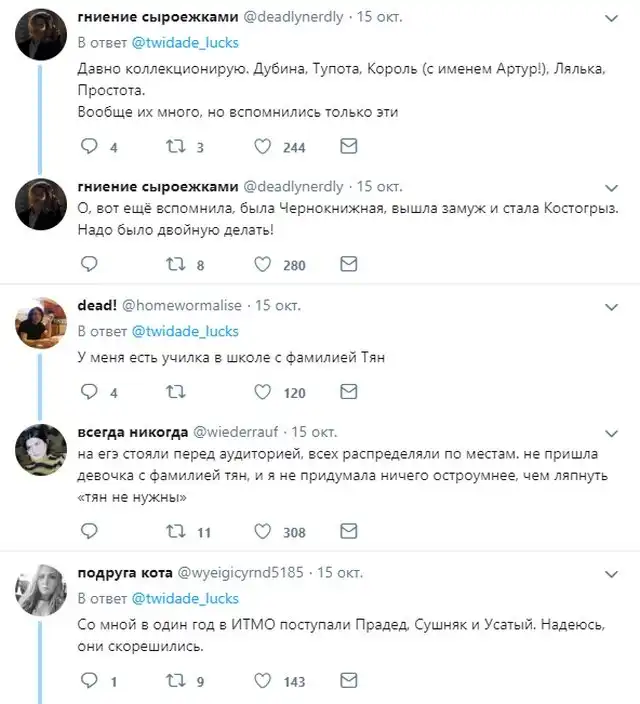
Task: Expand the options chevron on the homewormalise tweet
Action: coord(611,306)
